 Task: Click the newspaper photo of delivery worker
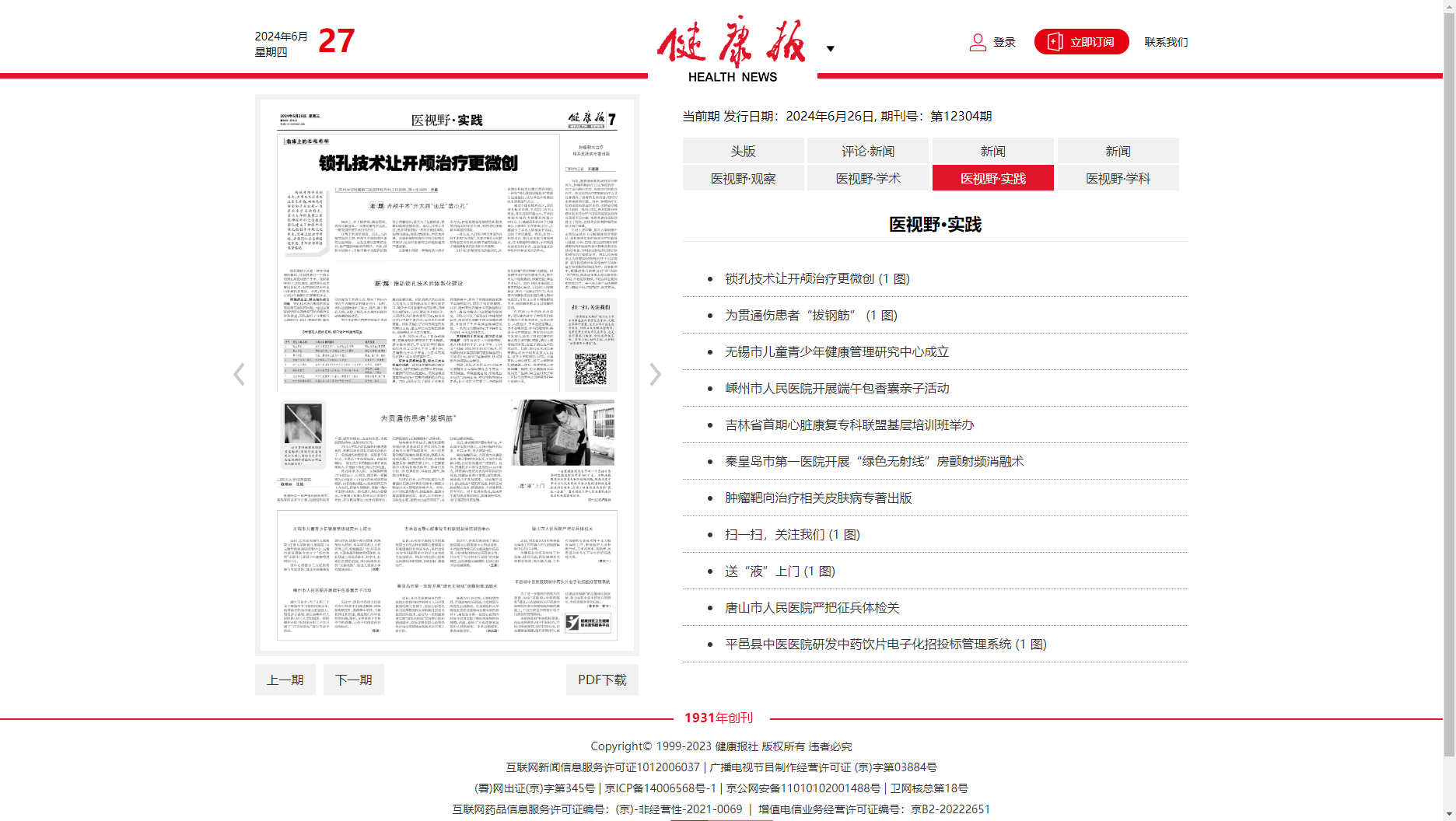[x=562, y=432]
